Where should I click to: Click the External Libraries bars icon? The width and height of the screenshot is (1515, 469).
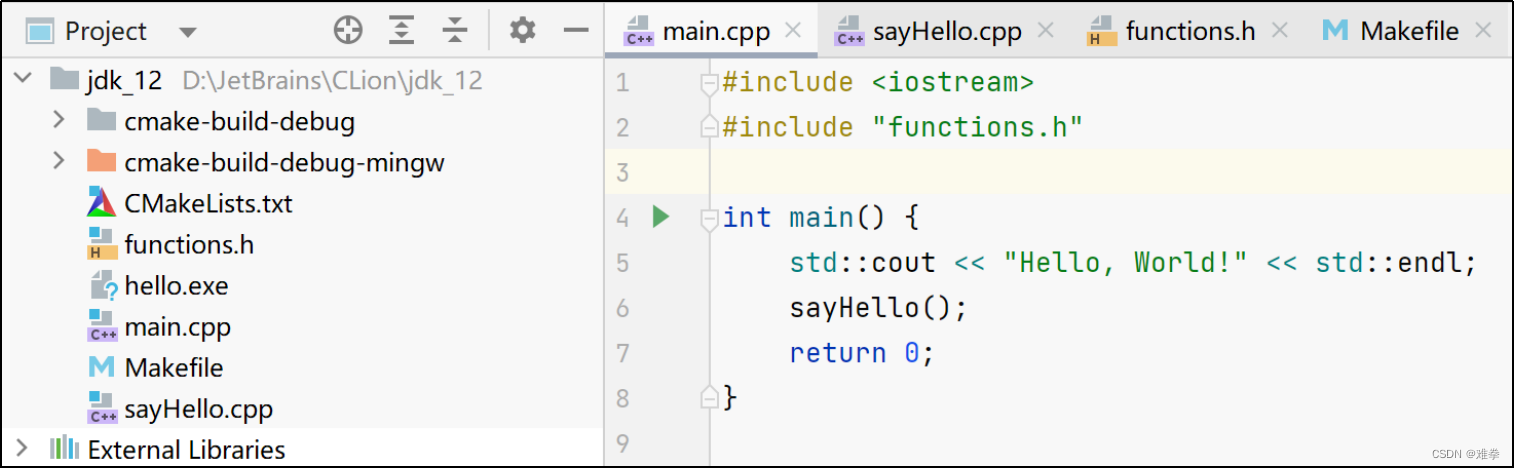pos(64,448)
